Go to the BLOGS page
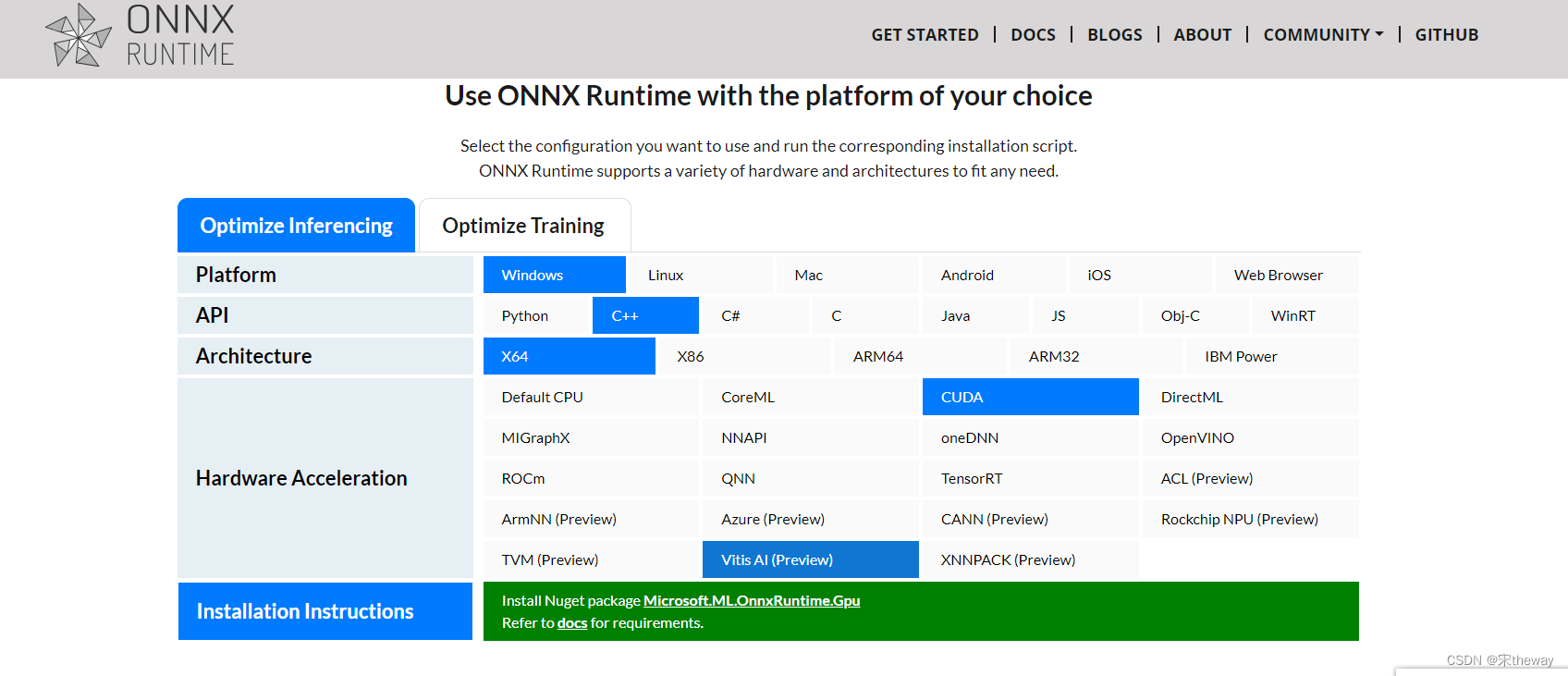The image size is (1568, 676). 1114,35
